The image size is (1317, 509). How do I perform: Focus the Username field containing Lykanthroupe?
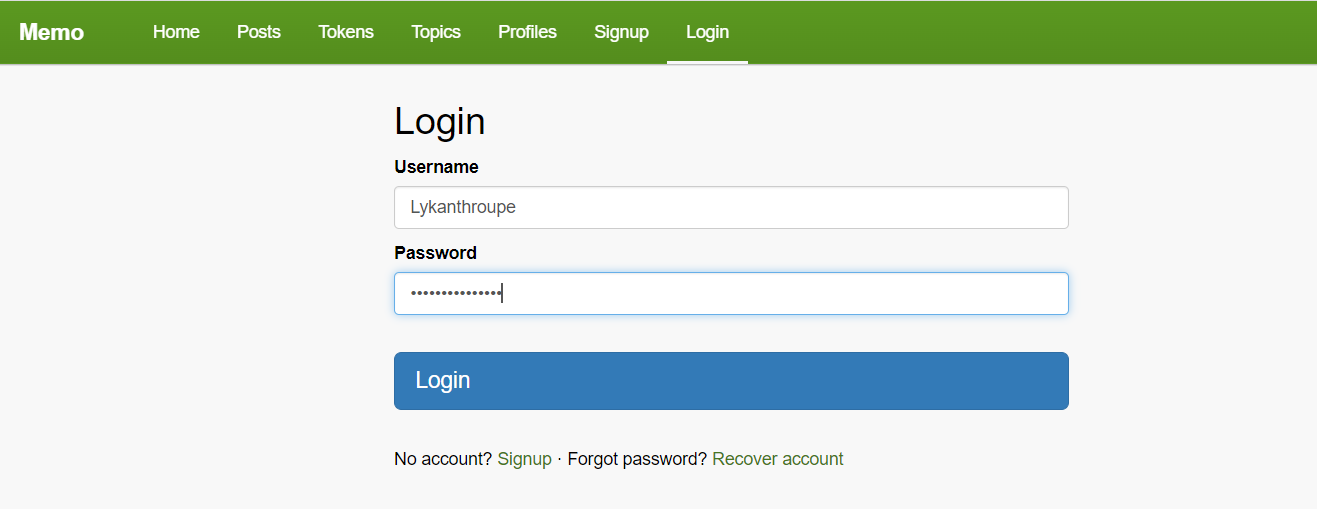(x=731, y=207)
